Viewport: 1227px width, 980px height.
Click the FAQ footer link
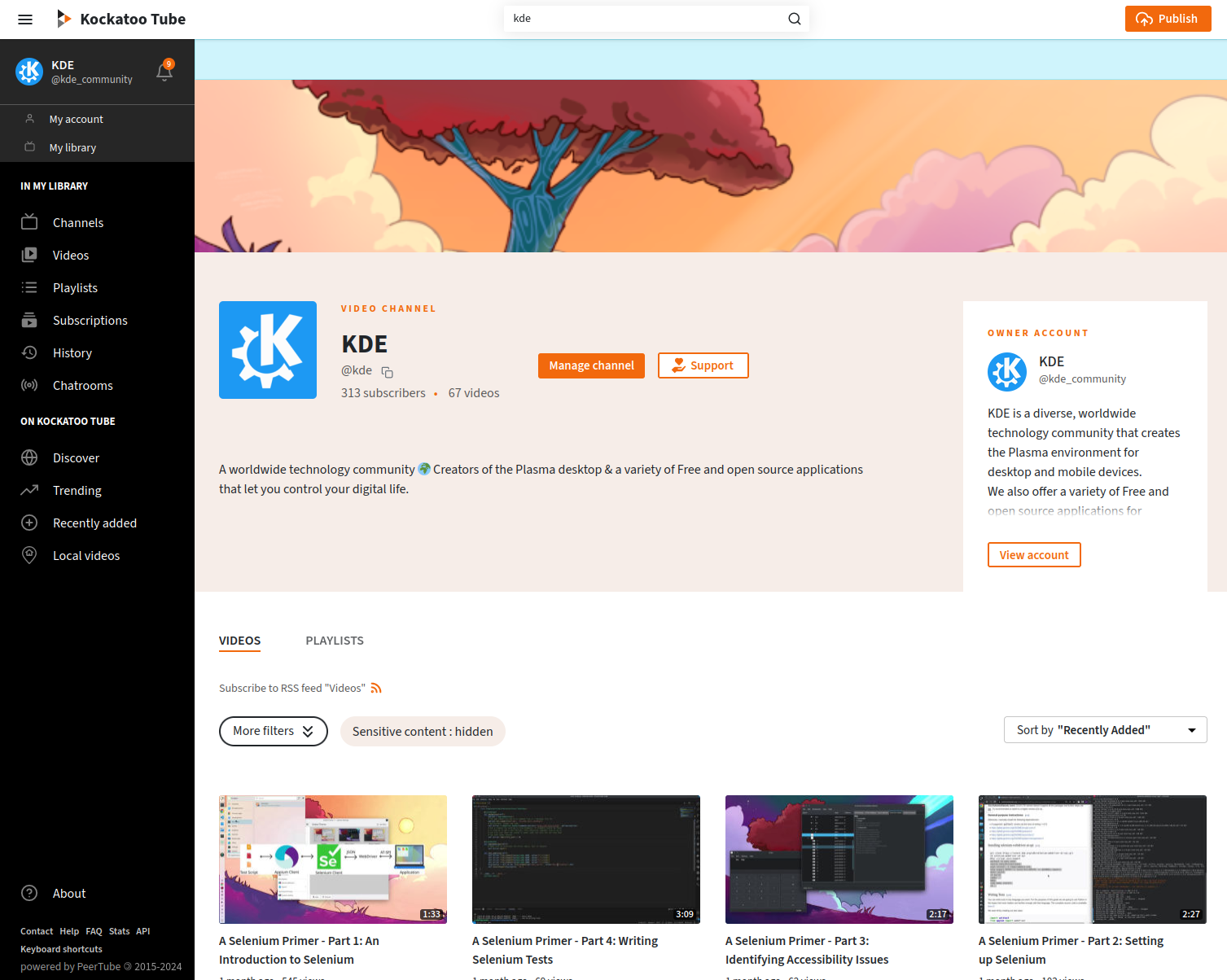(94, 931)
